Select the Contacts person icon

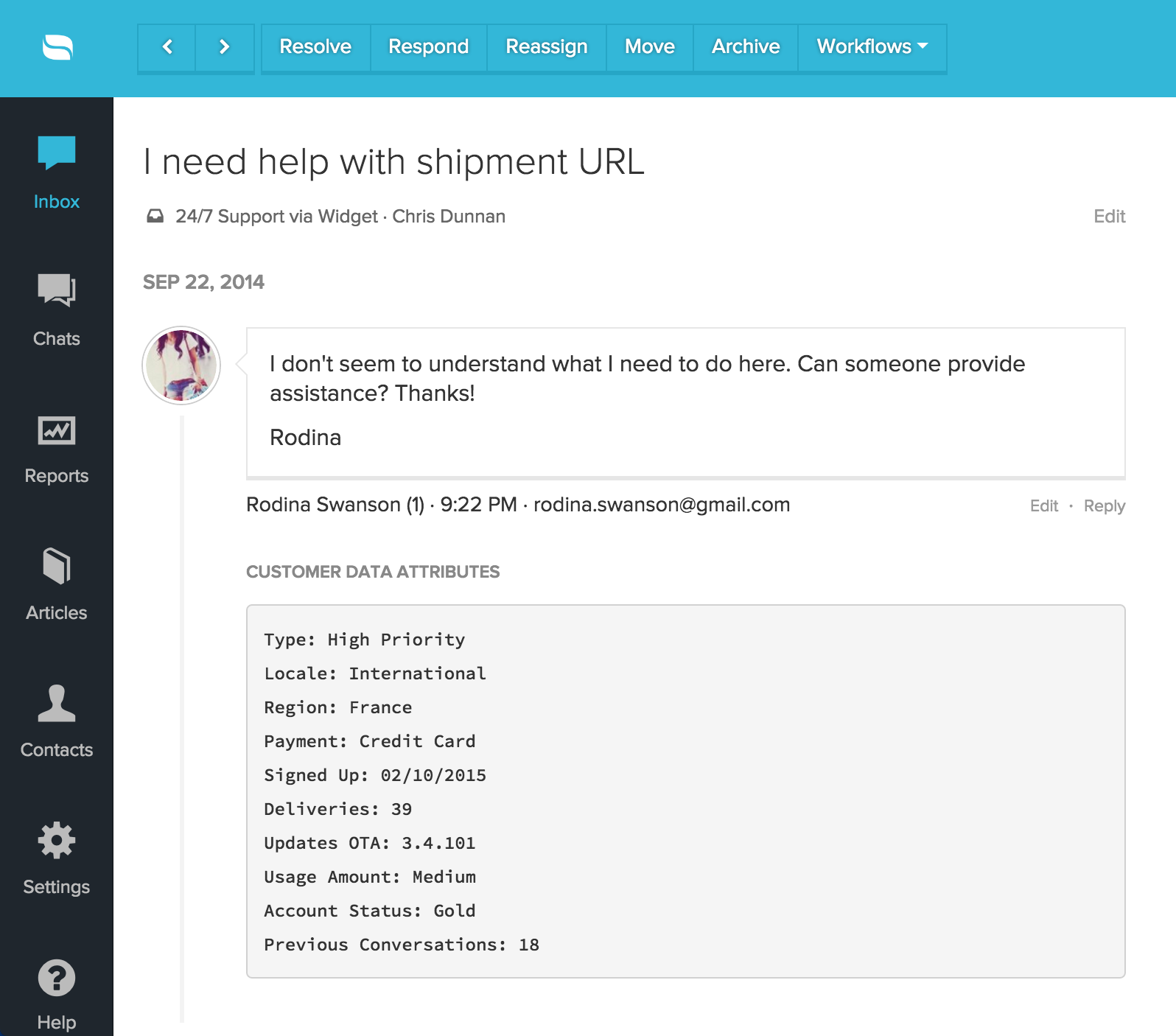coord(57,704)
